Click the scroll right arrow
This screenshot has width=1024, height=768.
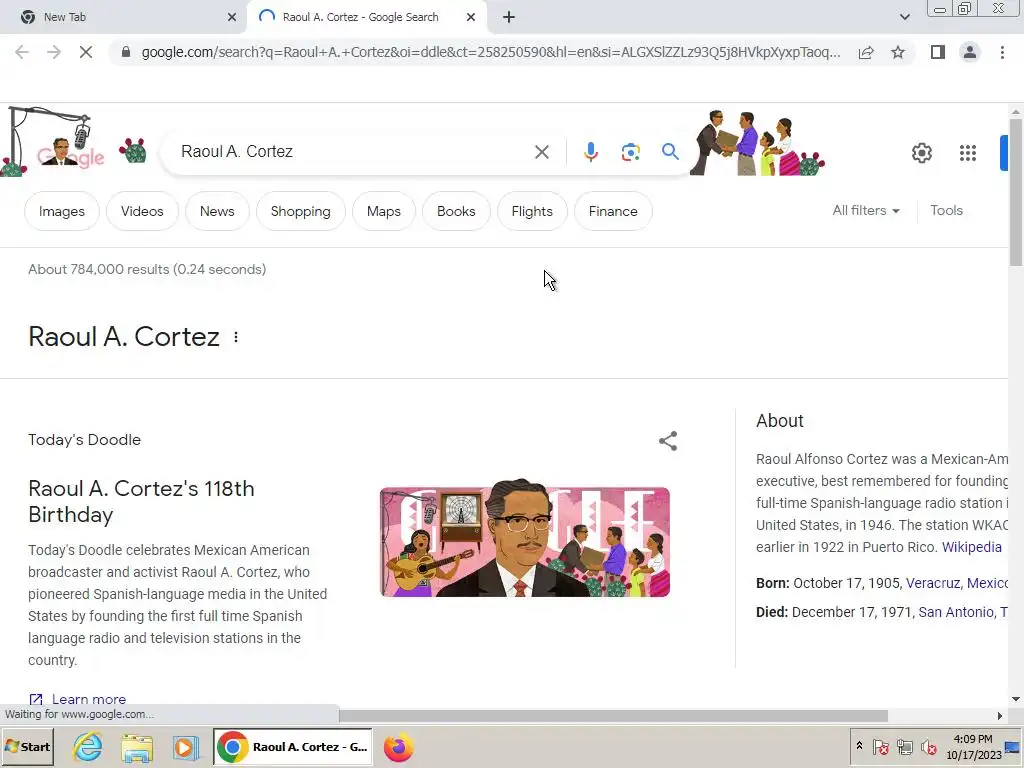[x=1000, y=716]
